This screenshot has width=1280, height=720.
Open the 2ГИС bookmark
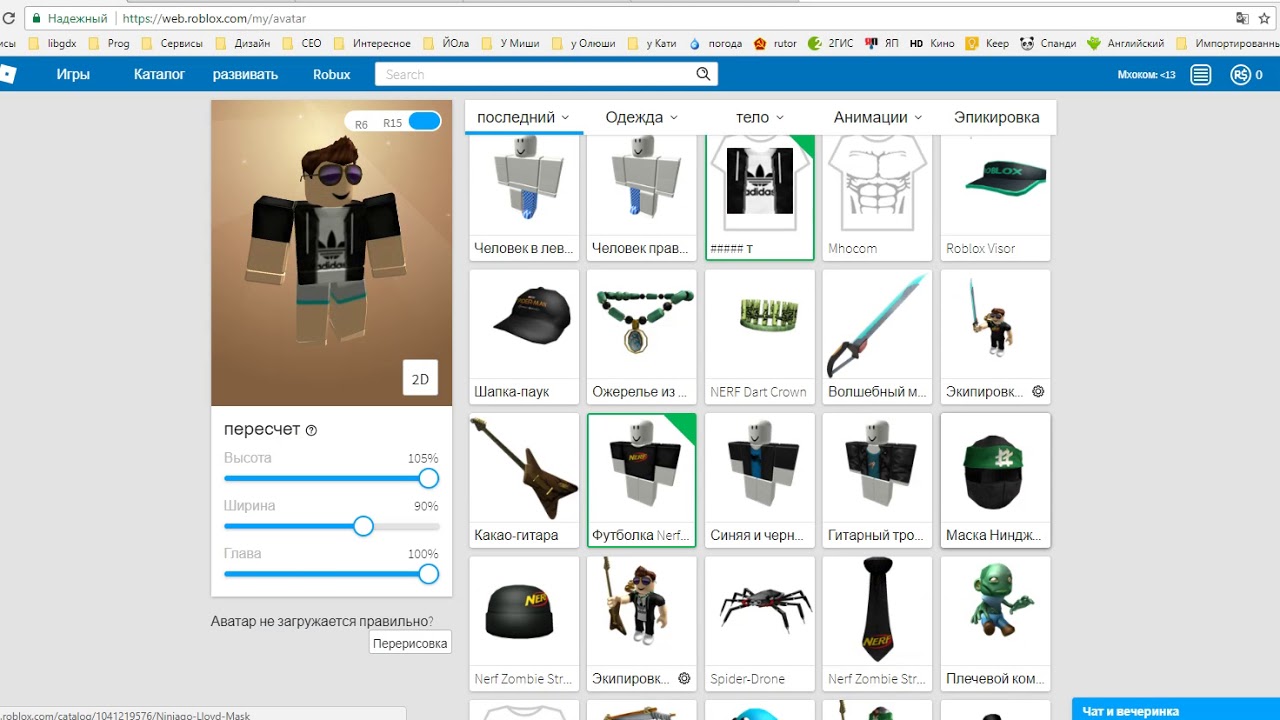point(830,43)
